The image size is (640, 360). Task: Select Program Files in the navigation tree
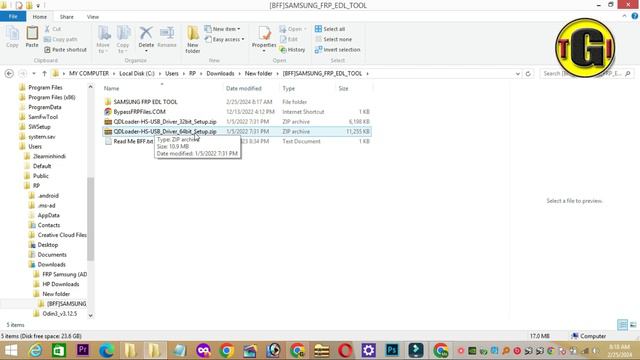pyautogui.click(x=45, y=87)
